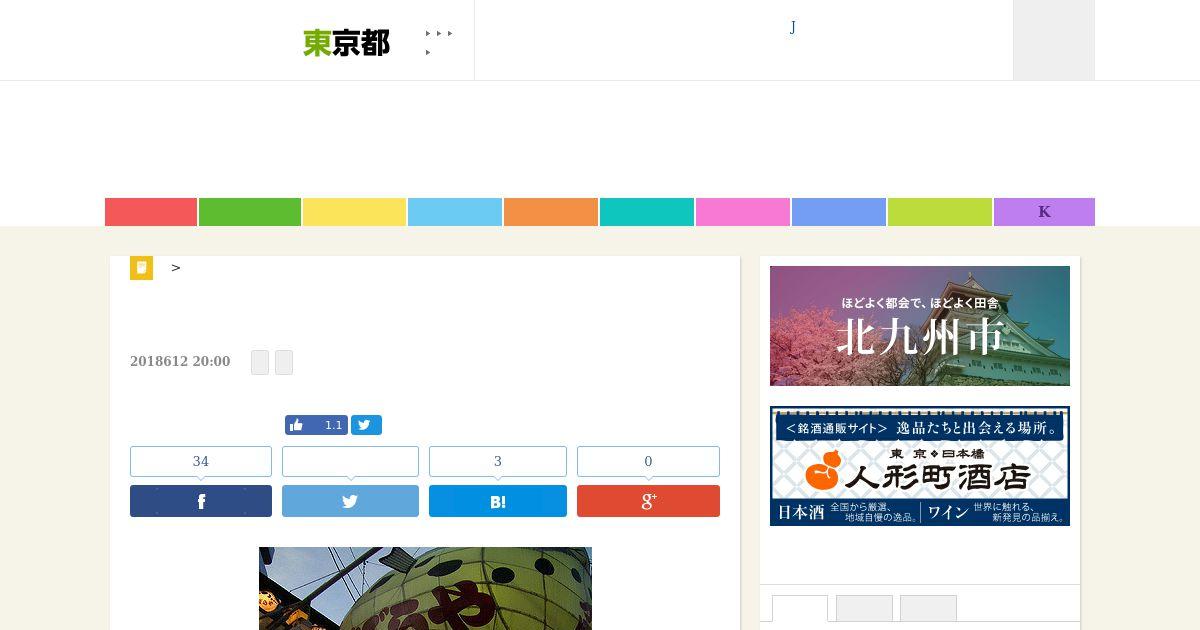The width and height of the screenshot is (1200, 630).
Task: Click the Facebook share count 34
Action: click(201, 461)
